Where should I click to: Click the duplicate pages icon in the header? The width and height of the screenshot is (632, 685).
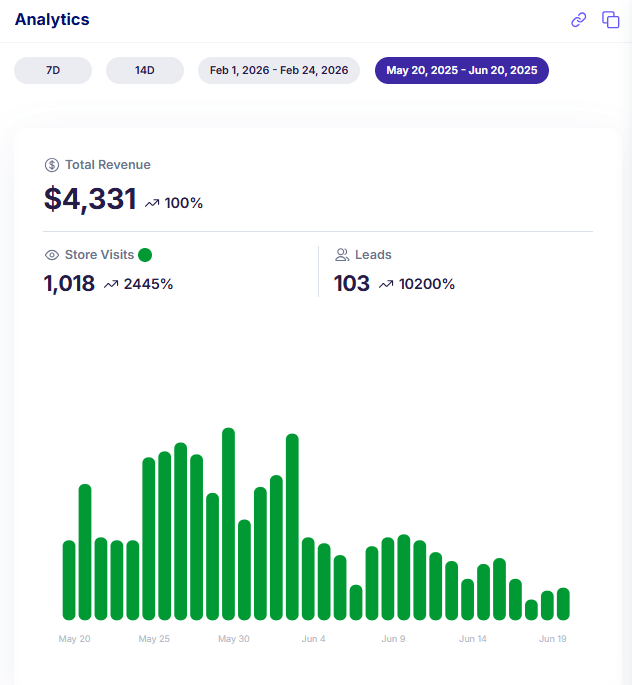tap(611, 20)
